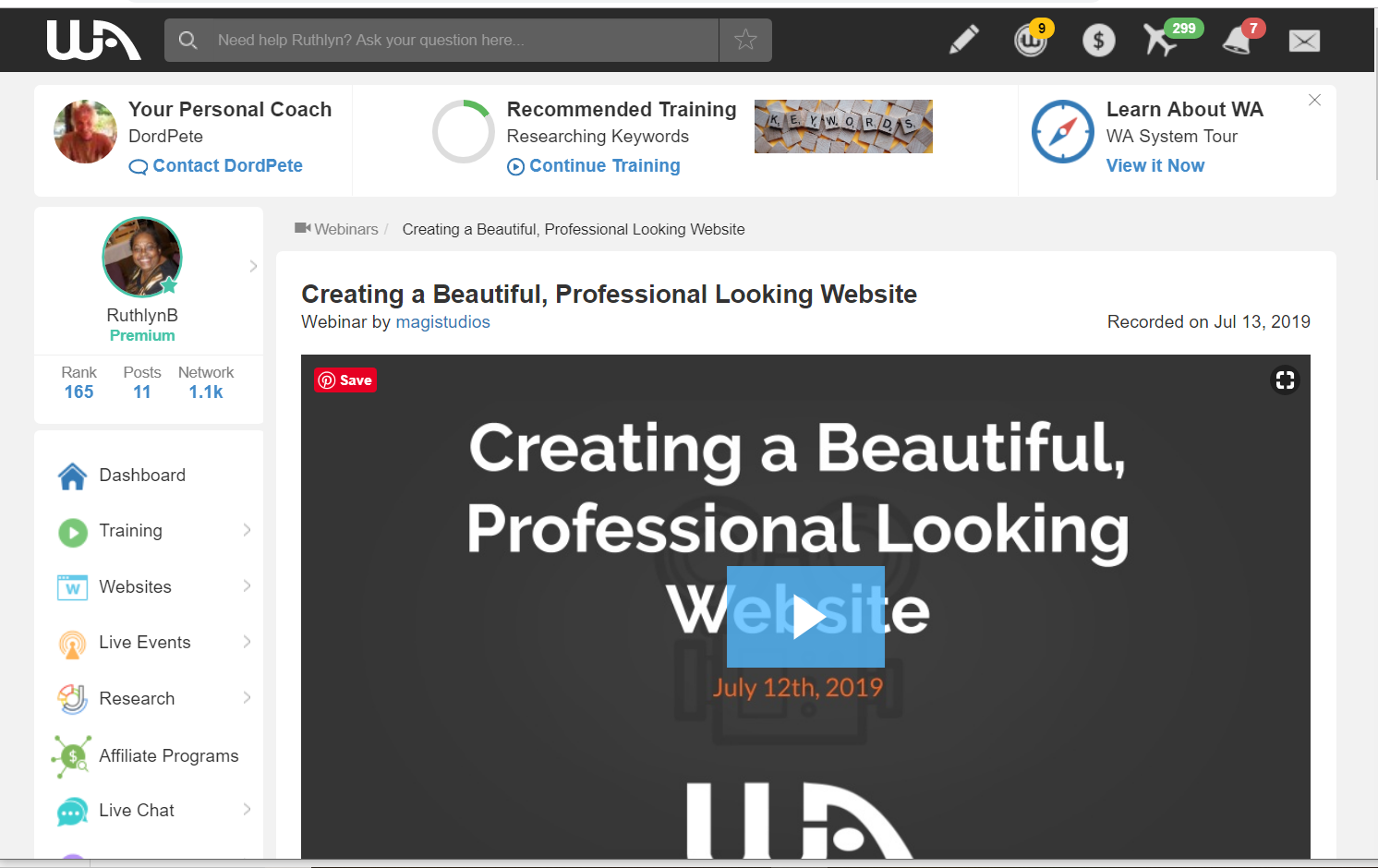Click the Webinars breadcrumb link
Image resolution: width=1378 pixels, height=868 pixels.
tap(346, 229)
